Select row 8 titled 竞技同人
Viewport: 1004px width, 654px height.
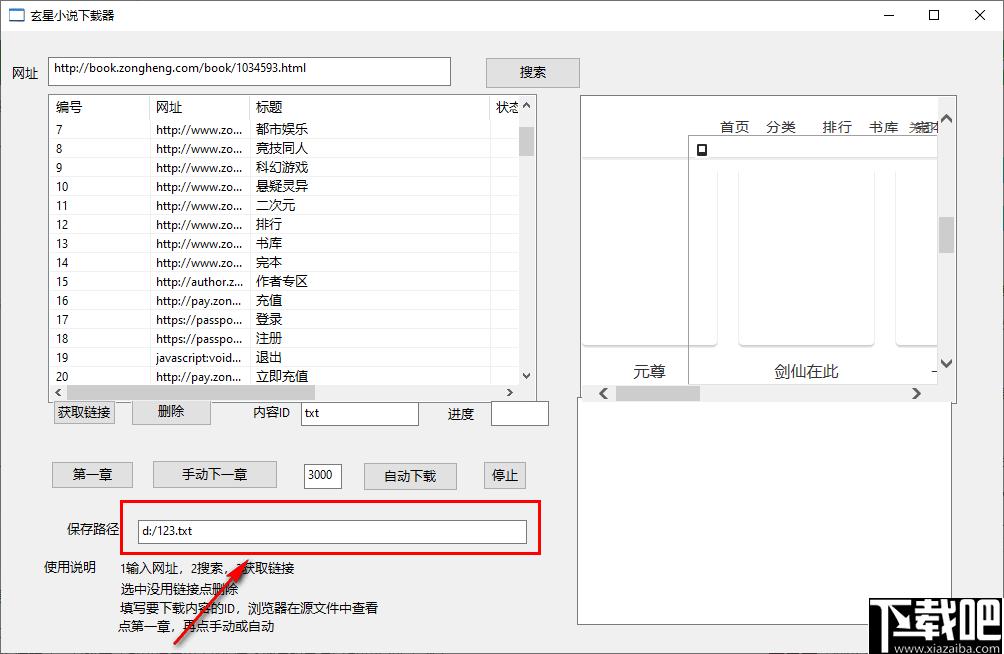click(284, 149)
